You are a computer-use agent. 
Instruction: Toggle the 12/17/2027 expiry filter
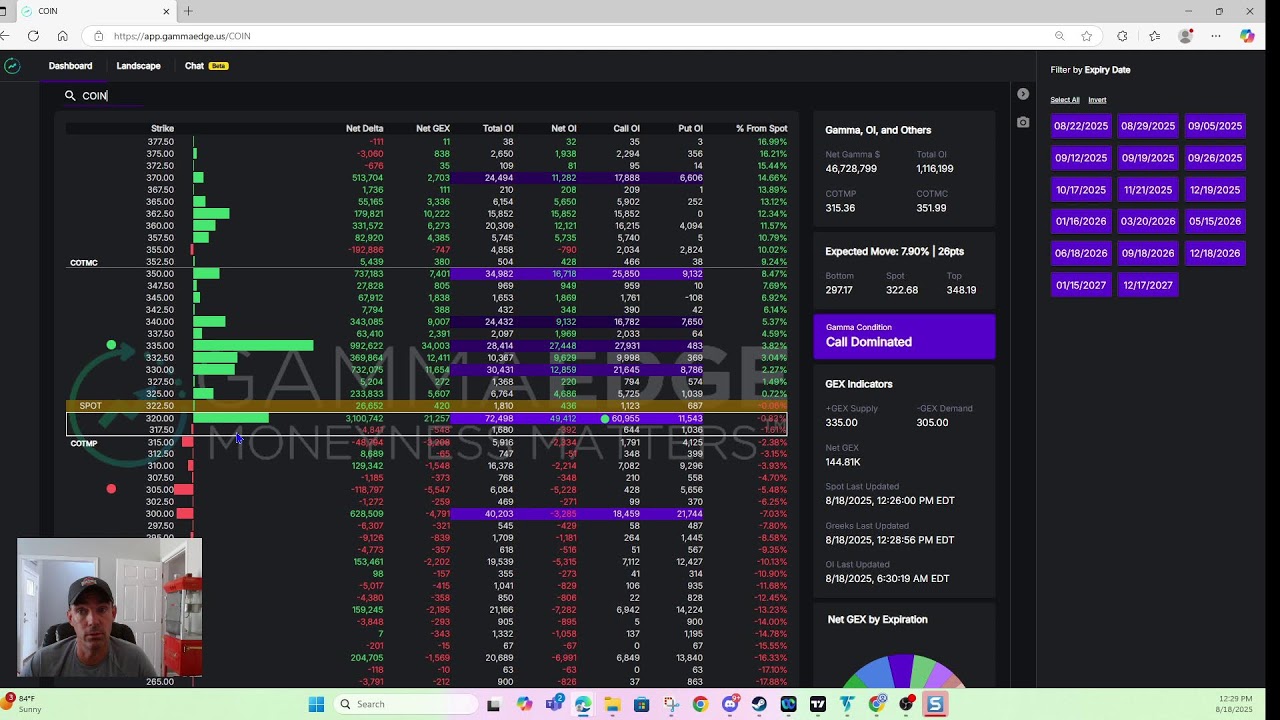(1148, 285)
